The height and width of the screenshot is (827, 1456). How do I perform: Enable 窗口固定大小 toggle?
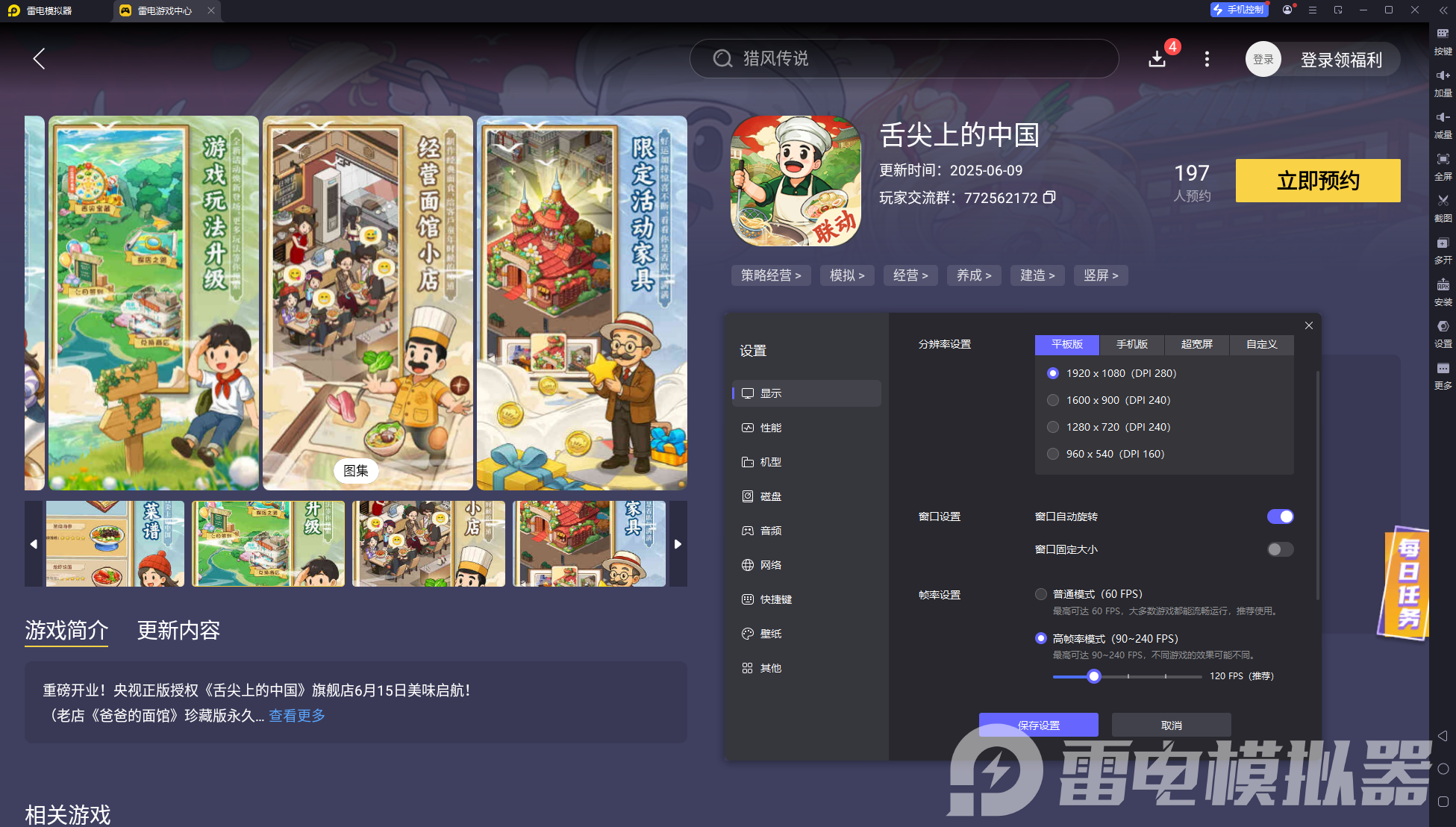tap(1280, 549)
